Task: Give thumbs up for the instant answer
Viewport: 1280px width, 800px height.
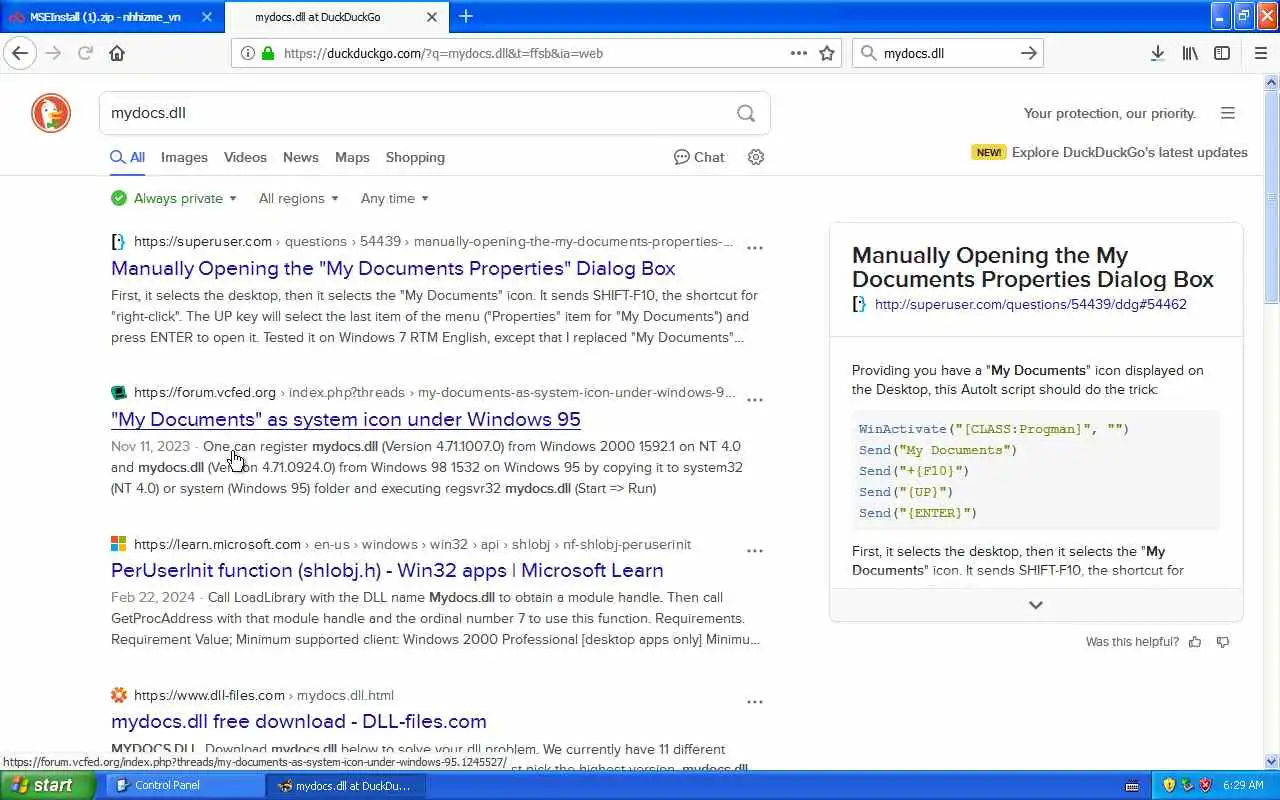Action: tap(1195, 642)
